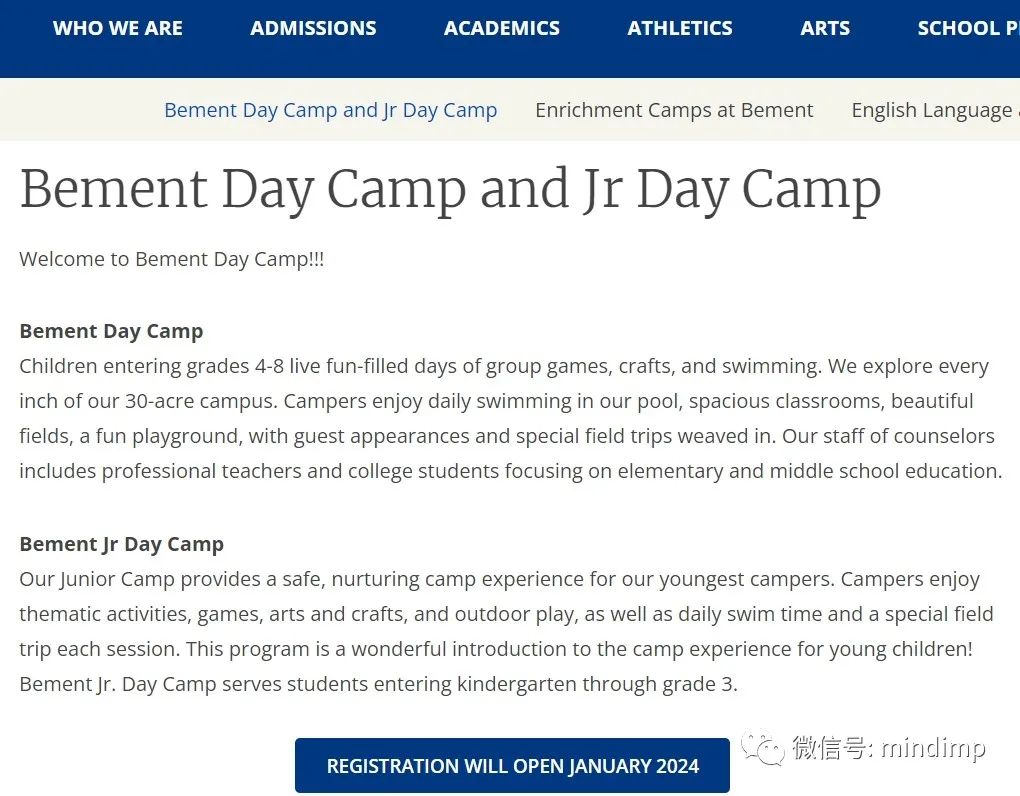Viewport: 1020px width, 796px height.
Task: Open the WHO WE ARE menu
Action: (118, 28)
